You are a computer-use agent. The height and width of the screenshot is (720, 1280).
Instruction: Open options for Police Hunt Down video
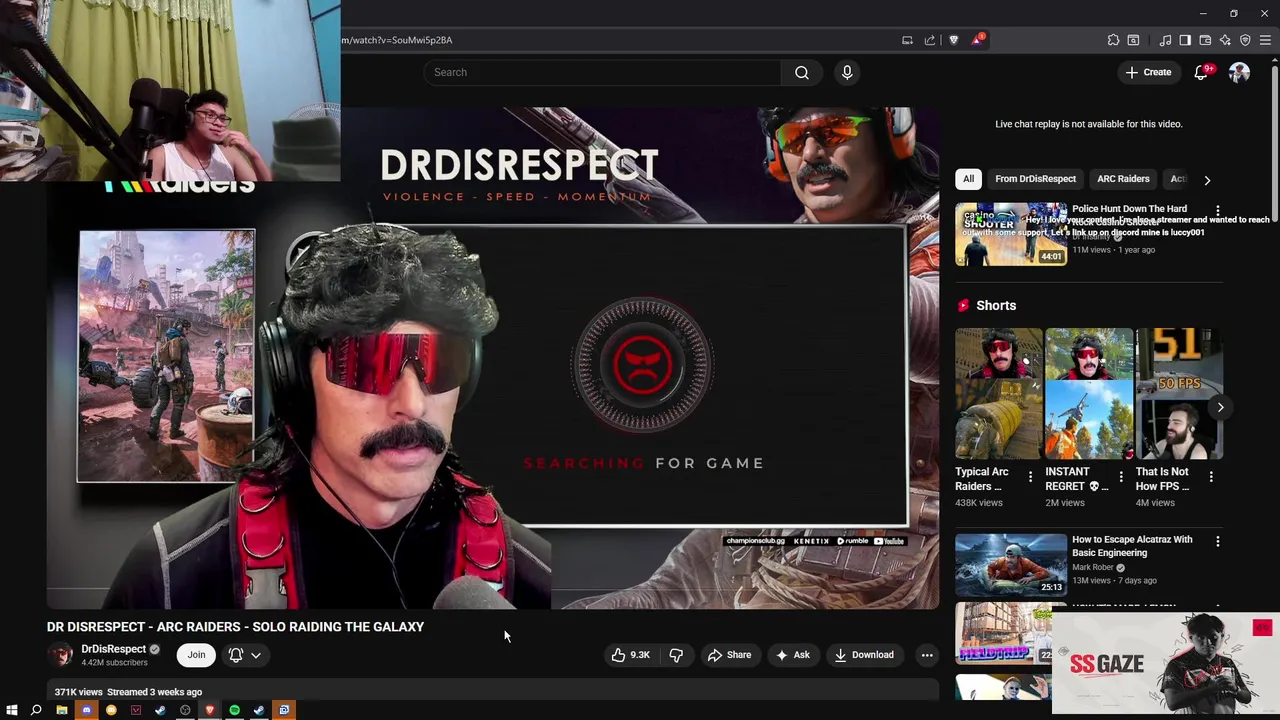1217,210
